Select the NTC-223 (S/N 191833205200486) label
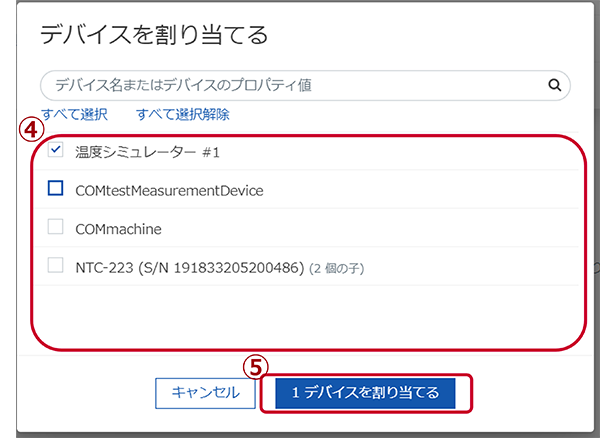The image size is (600, 438). [x=189, y=268]
